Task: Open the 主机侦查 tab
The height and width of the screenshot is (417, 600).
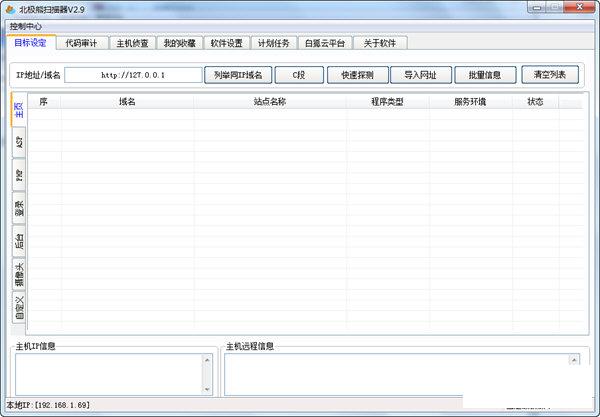Action: point(132,43)
